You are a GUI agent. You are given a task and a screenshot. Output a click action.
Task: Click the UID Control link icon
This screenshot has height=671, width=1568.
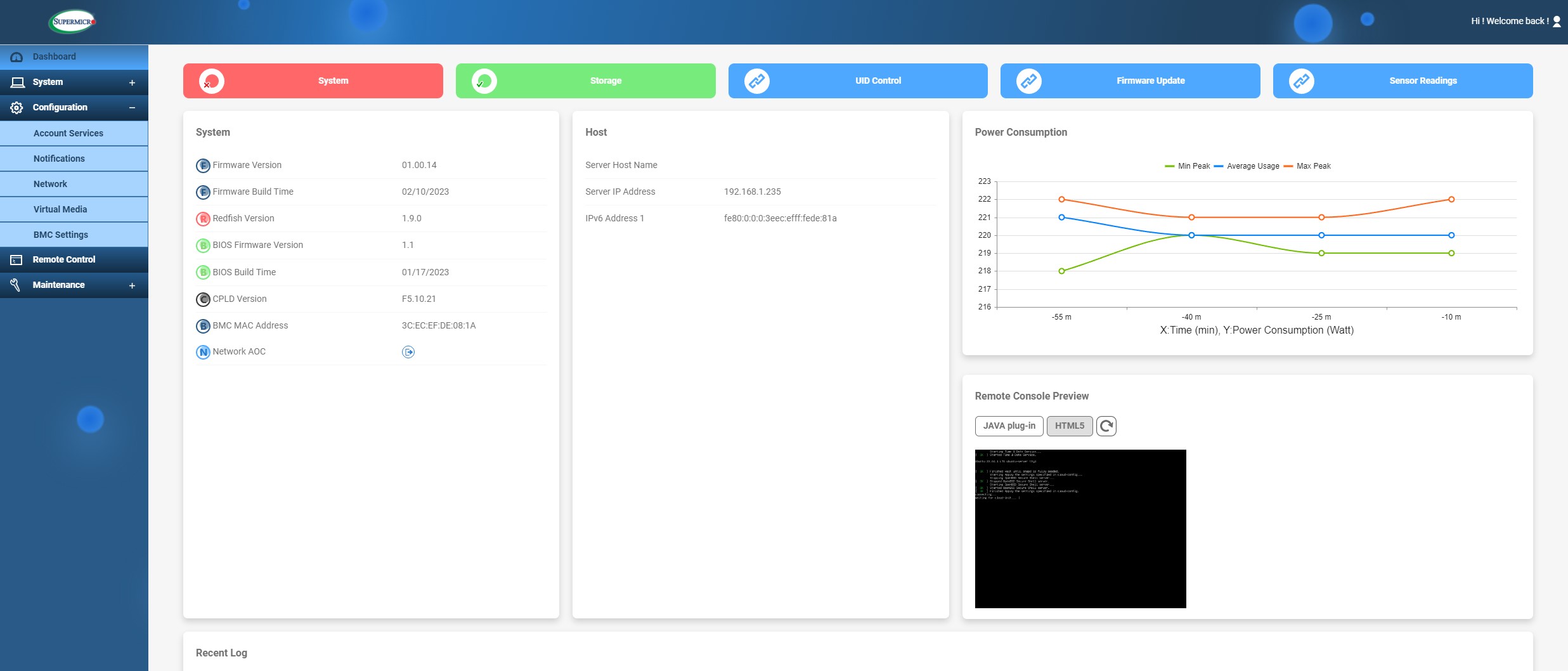click(757, 81)
